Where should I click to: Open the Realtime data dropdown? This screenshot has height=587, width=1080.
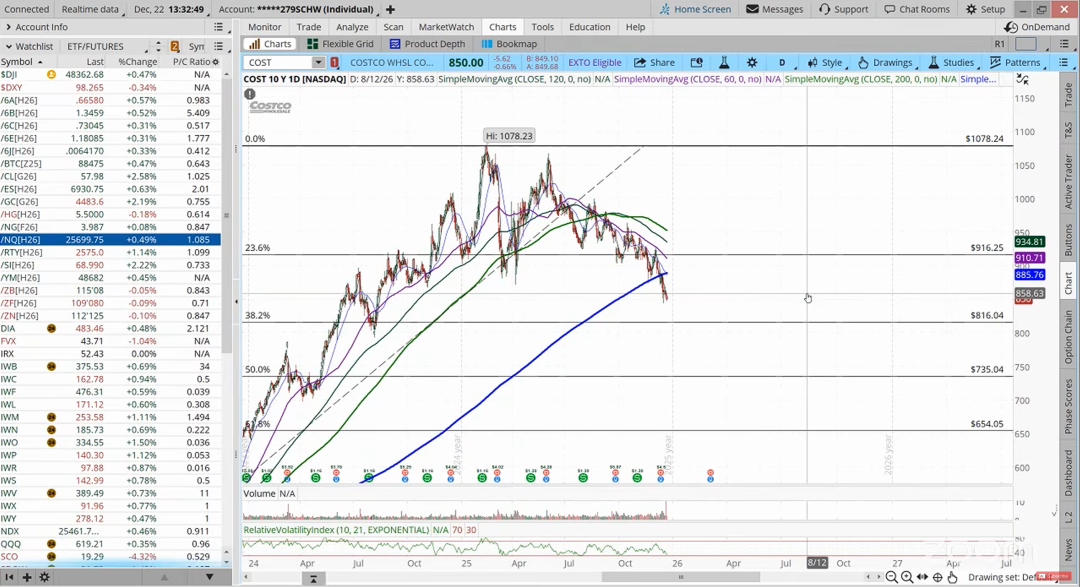(90, 9)
